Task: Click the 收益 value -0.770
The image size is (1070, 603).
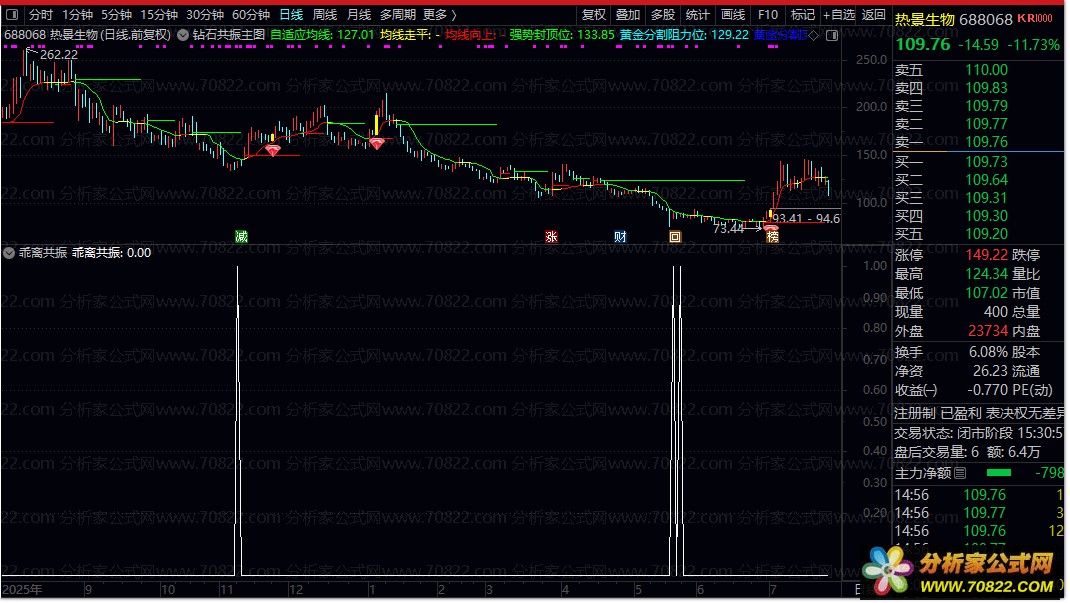Action: click(987, 389)
